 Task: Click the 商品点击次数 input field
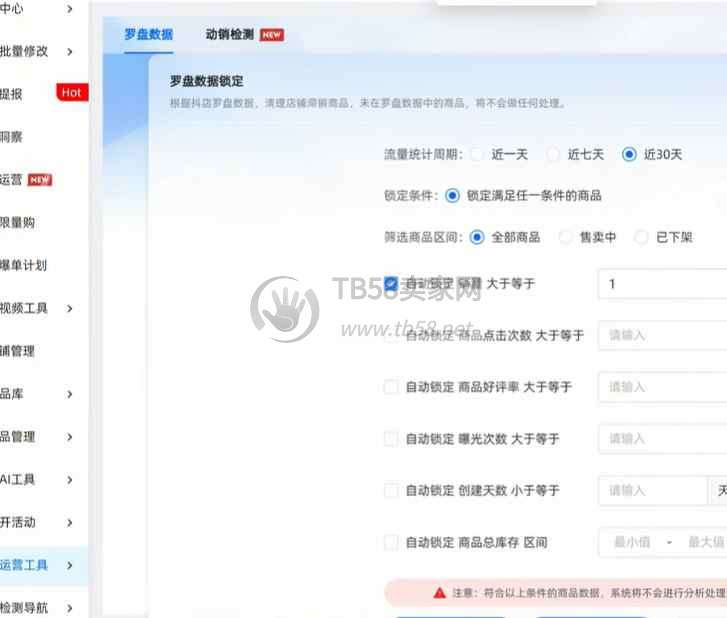coord(663,335)
